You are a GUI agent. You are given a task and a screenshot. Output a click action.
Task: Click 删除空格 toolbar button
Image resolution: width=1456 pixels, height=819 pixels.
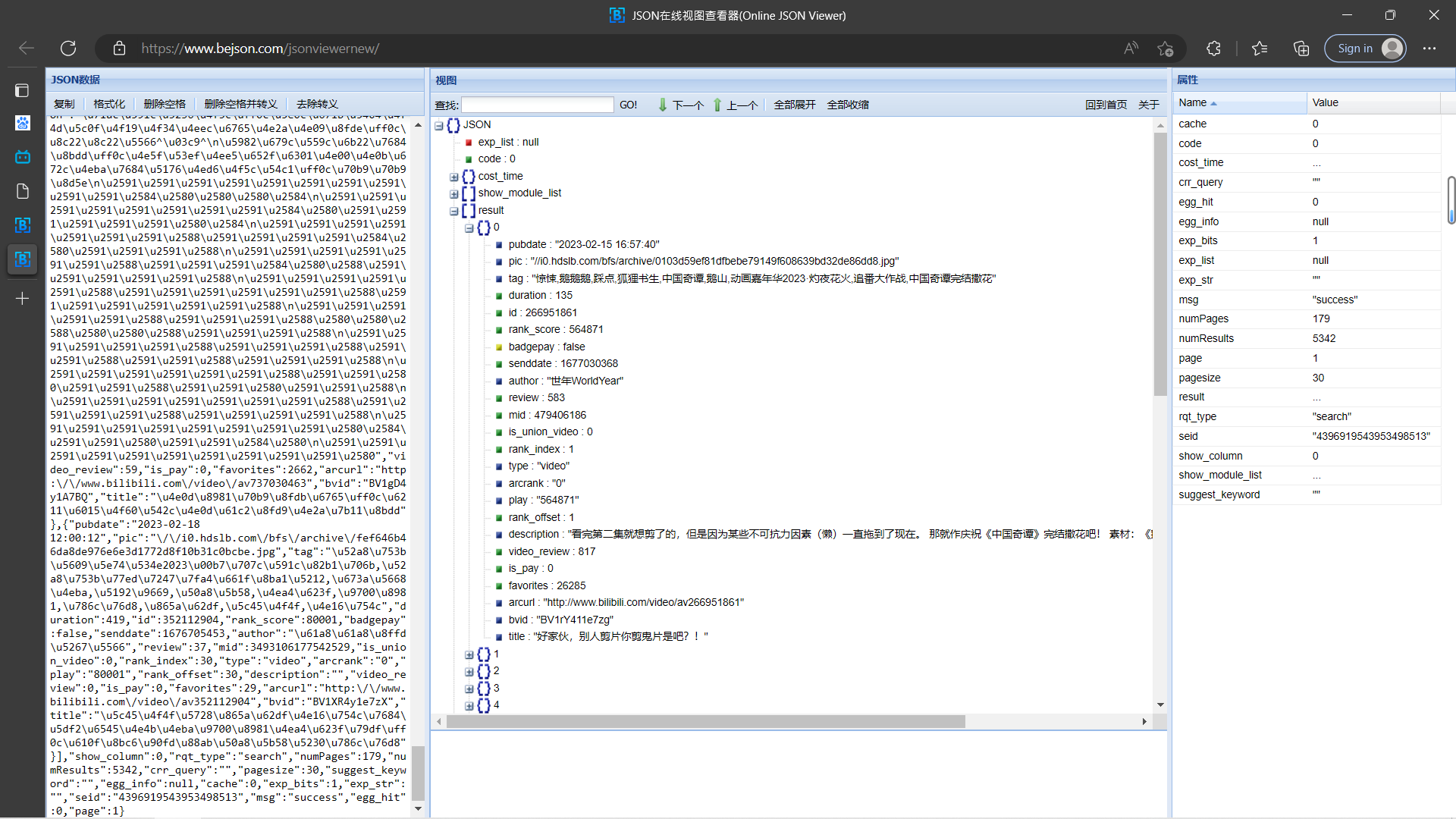165,104
